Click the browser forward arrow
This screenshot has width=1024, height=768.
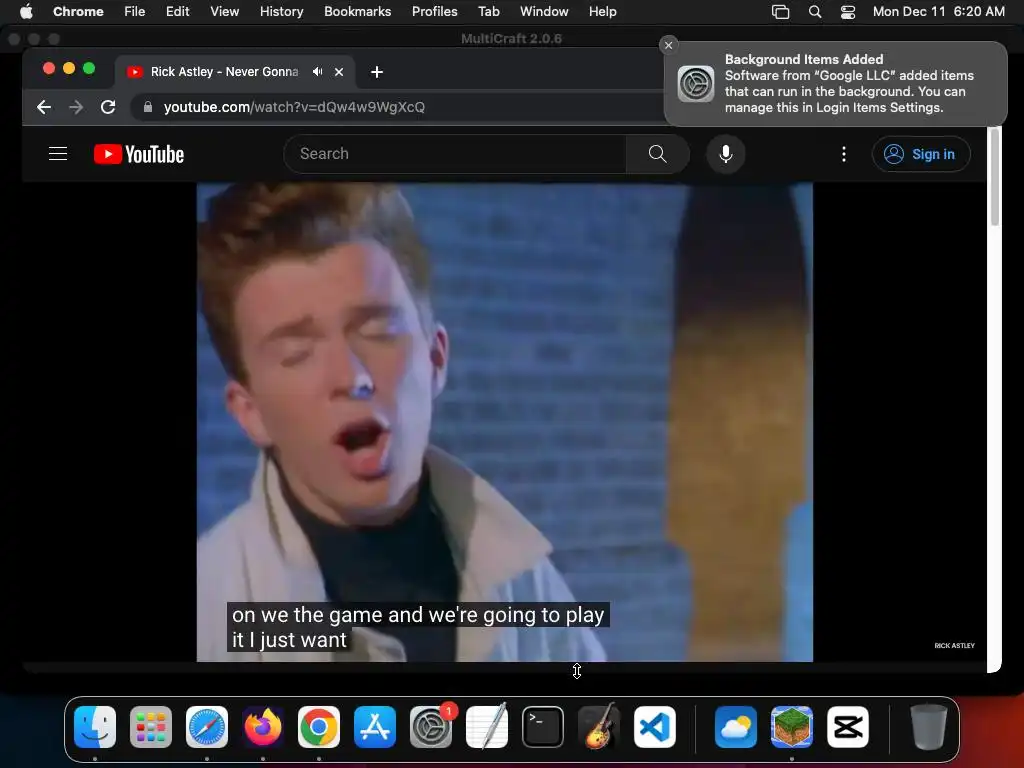click(76, 107)
